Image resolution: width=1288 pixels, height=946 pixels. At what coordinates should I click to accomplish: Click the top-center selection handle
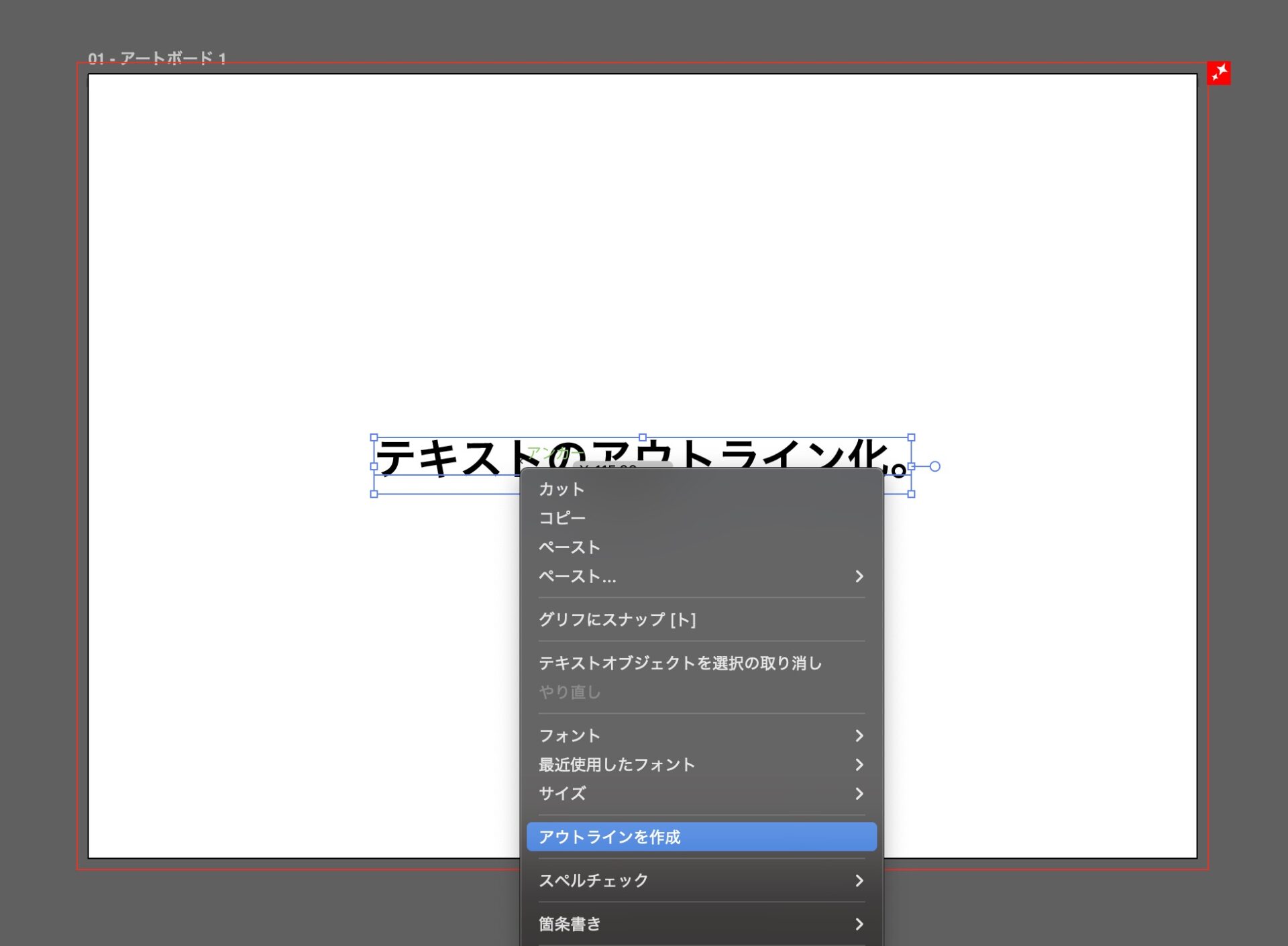pyautogui.click(x=643, y=435)
